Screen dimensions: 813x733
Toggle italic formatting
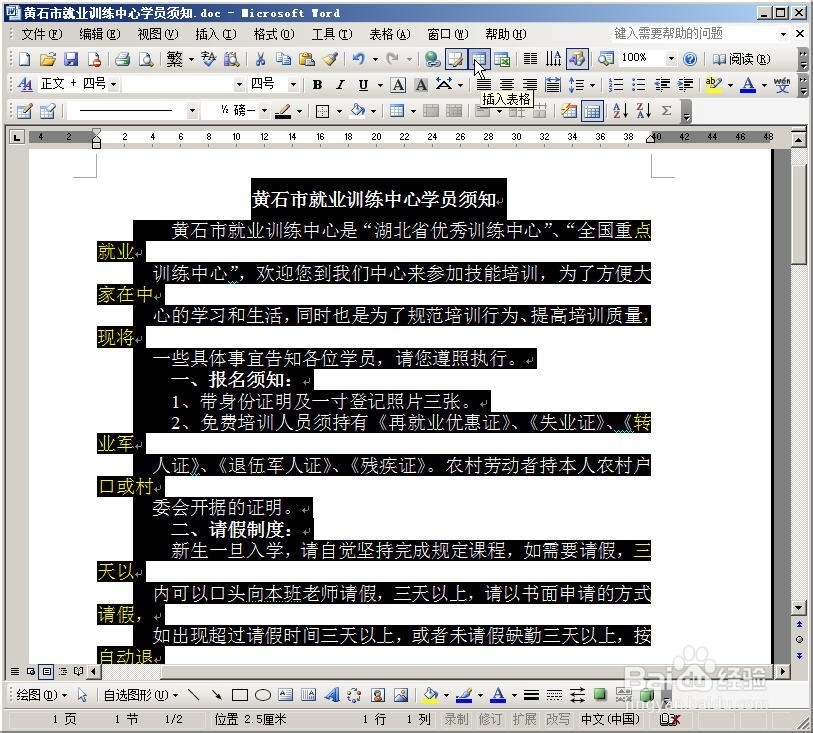click(340, 84)
